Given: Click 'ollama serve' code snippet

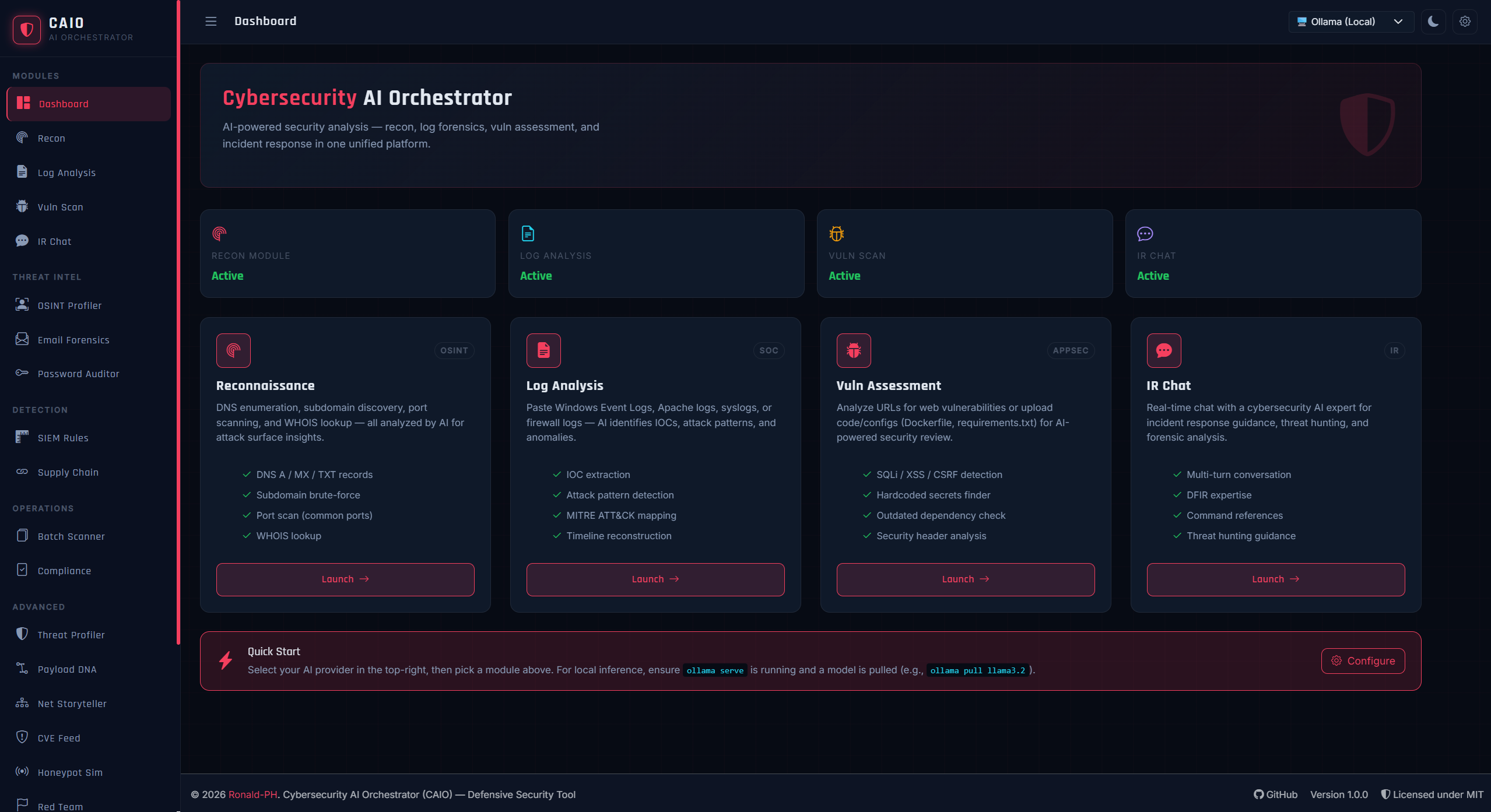Looking at the screenshot, I should coord(715,670).
